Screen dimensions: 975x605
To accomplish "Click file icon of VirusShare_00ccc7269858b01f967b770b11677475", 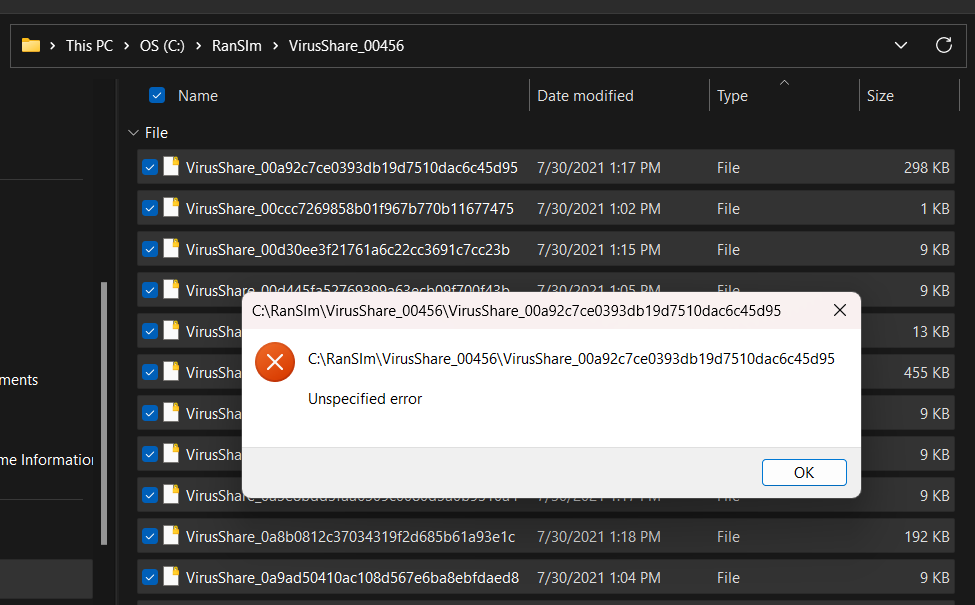I will click(171, 208).
